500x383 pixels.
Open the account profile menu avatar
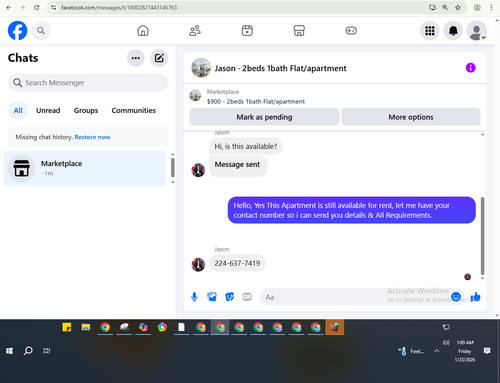pyautogui.click(x=477, y=31)
